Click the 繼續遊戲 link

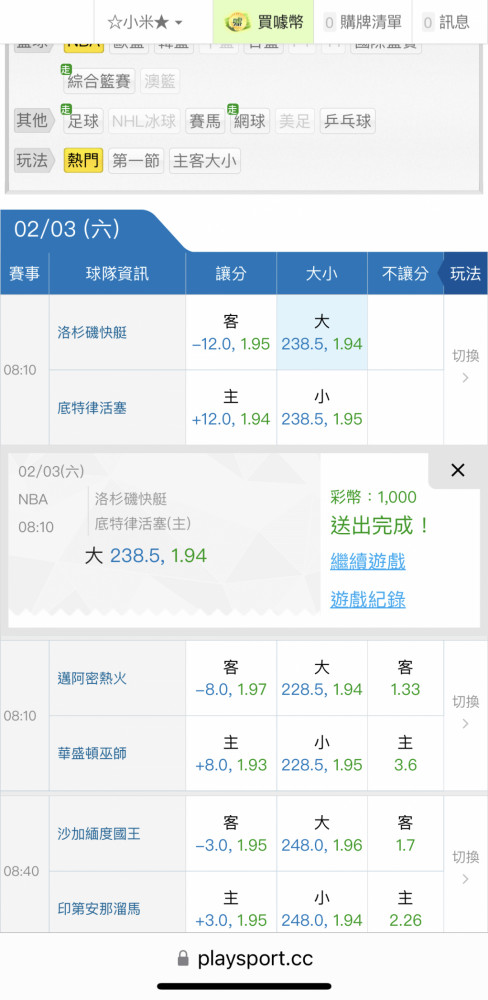pyautogui.click(x=368, y=562)
